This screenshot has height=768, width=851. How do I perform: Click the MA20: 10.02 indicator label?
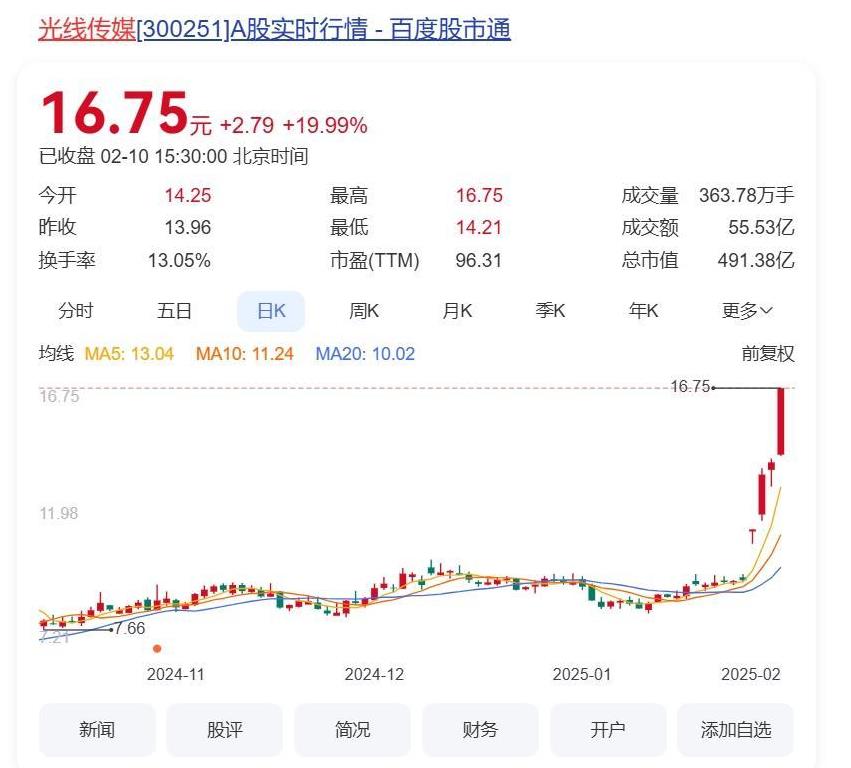pyautogui.click(x=365, y=354)
